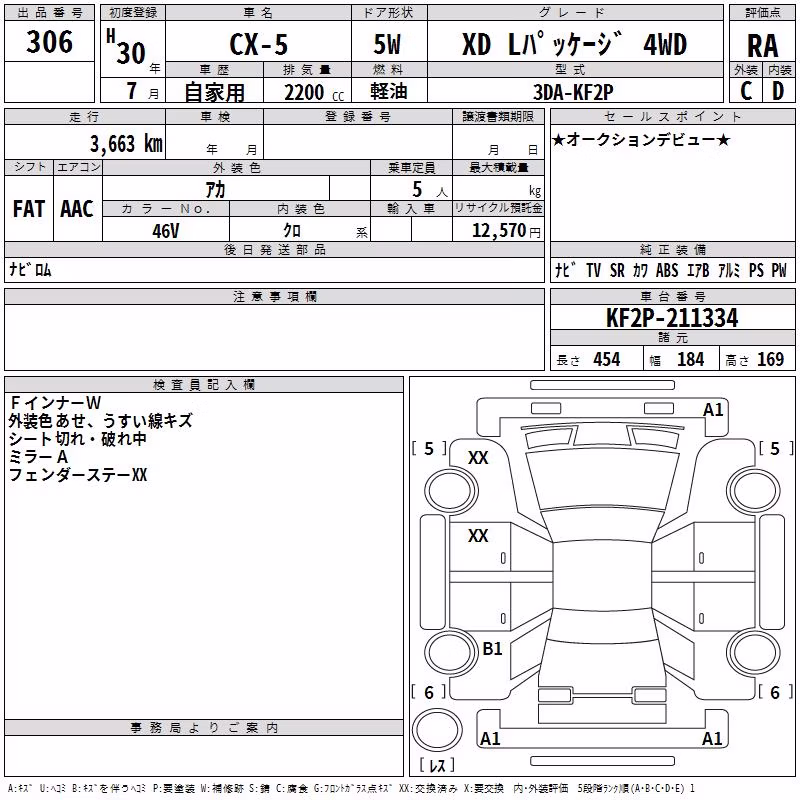Viewport: 800px width, 800px height.
Task: Select the rear-left wheel circle
Action: tap(451, 653)
